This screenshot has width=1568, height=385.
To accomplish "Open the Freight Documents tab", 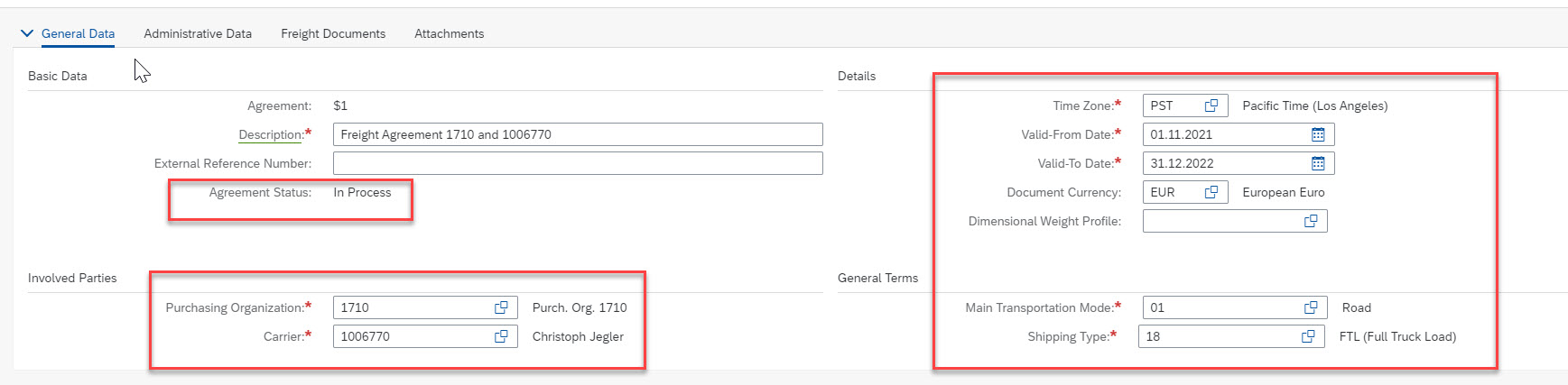I will (x=333, y=33).
